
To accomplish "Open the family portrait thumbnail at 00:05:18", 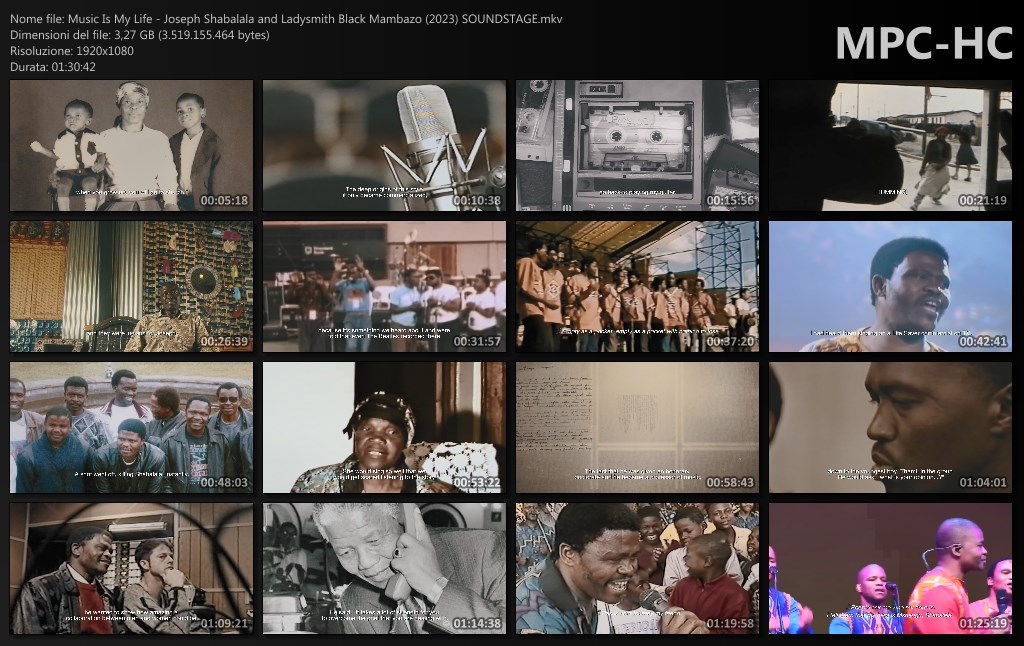I will tap(131, 145).
